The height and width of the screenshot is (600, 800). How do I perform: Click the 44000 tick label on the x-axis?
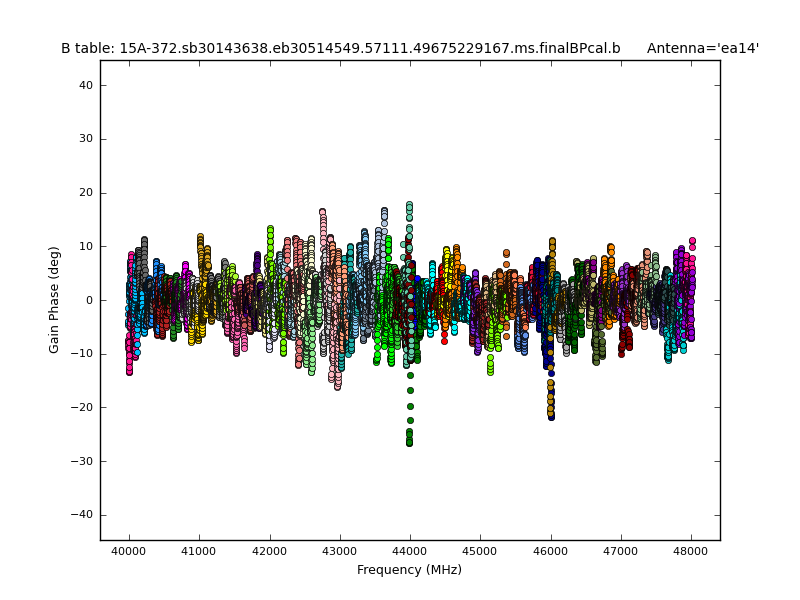pyautogui.click(x=410, y=551)
